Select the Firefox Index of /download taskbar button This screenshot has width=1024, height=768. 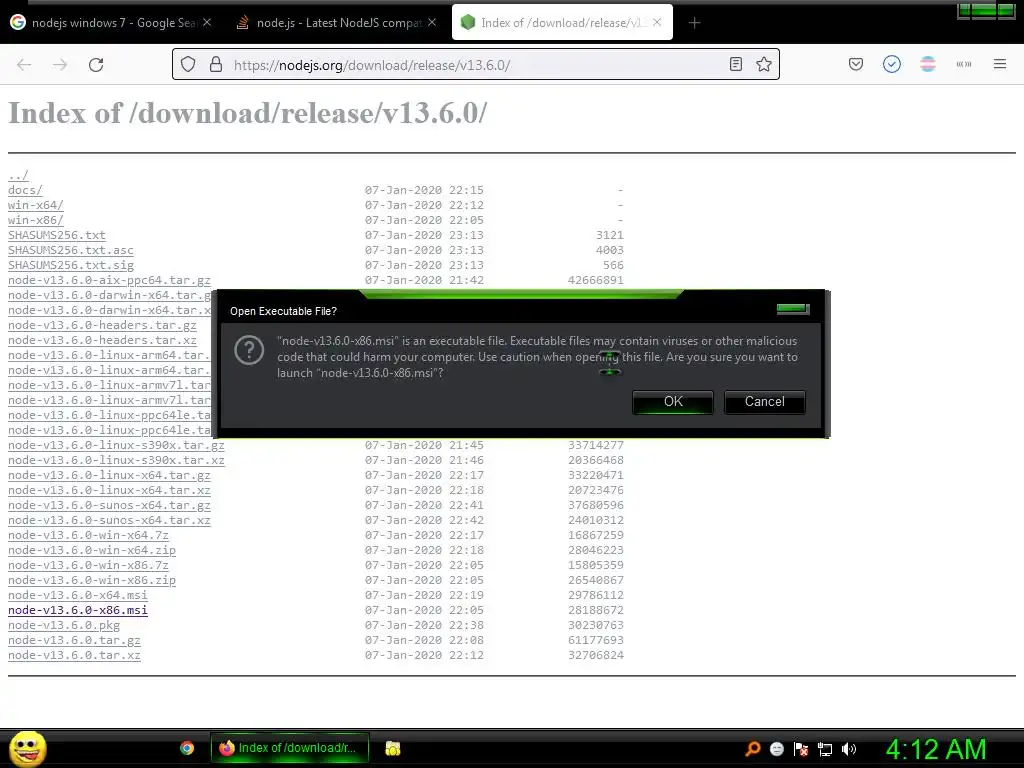point(289,748)
